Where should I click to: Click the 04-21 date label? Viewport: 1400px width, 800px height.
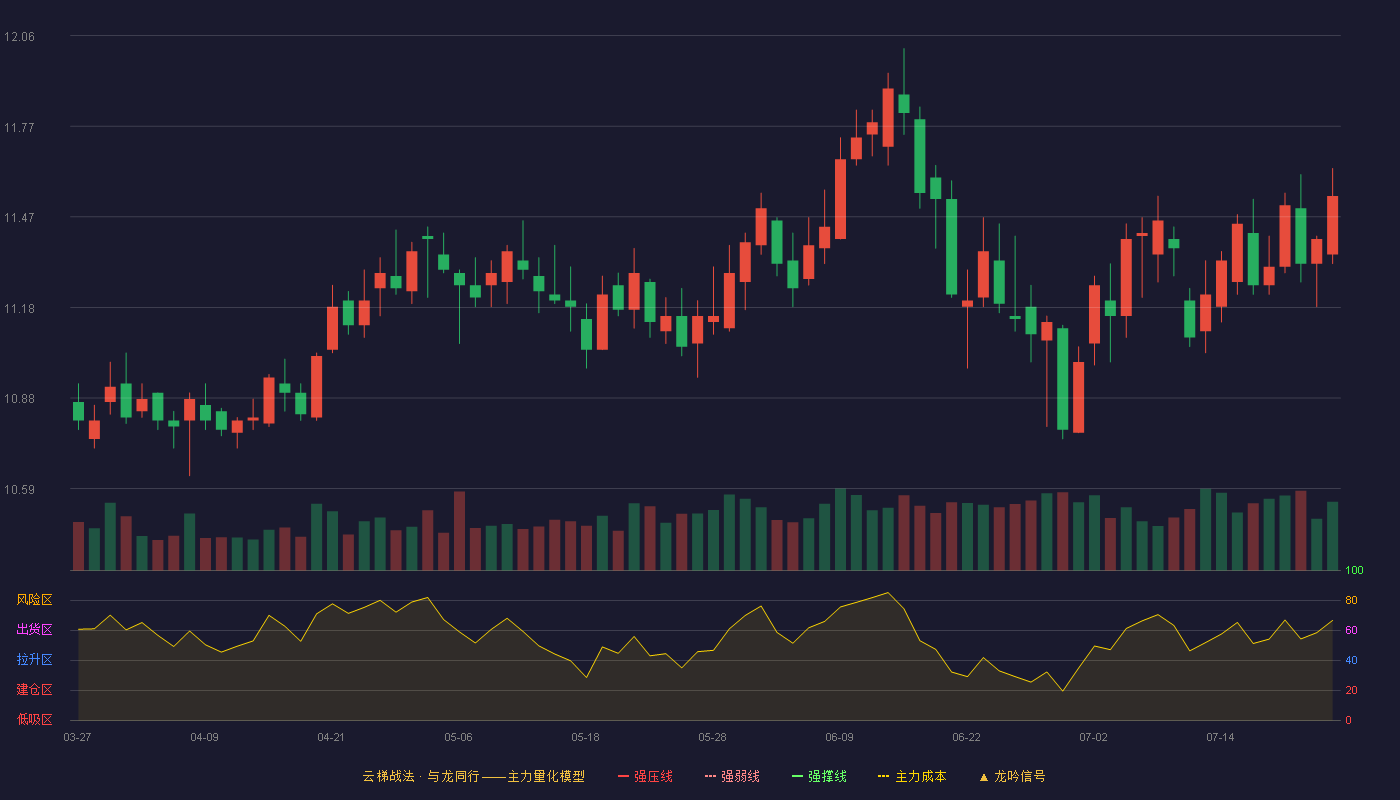(x=332, y=737)
